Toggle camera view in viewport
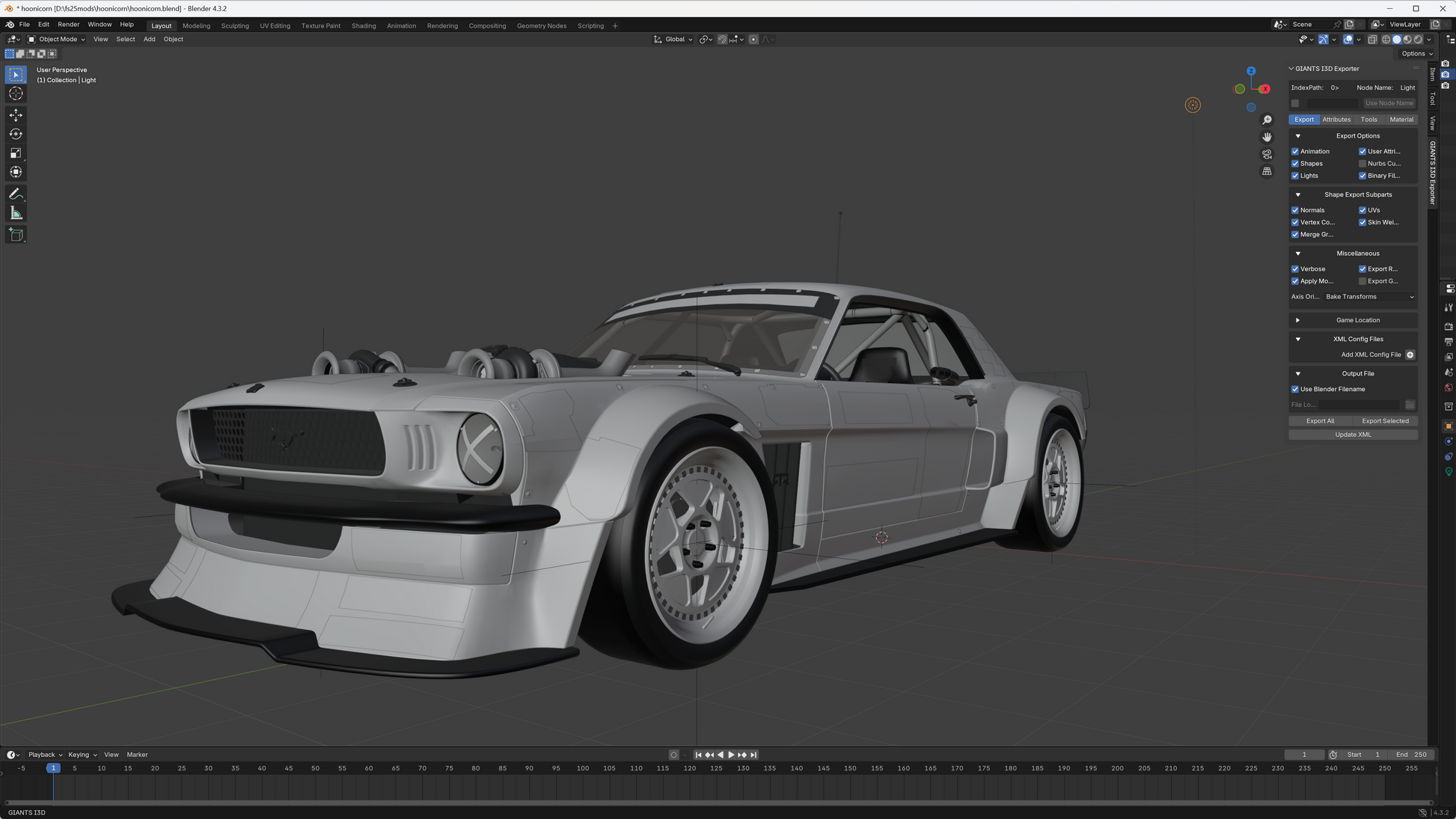Image resolution: width=1456 pixels, height=819 pixels. click(1267, 154)
